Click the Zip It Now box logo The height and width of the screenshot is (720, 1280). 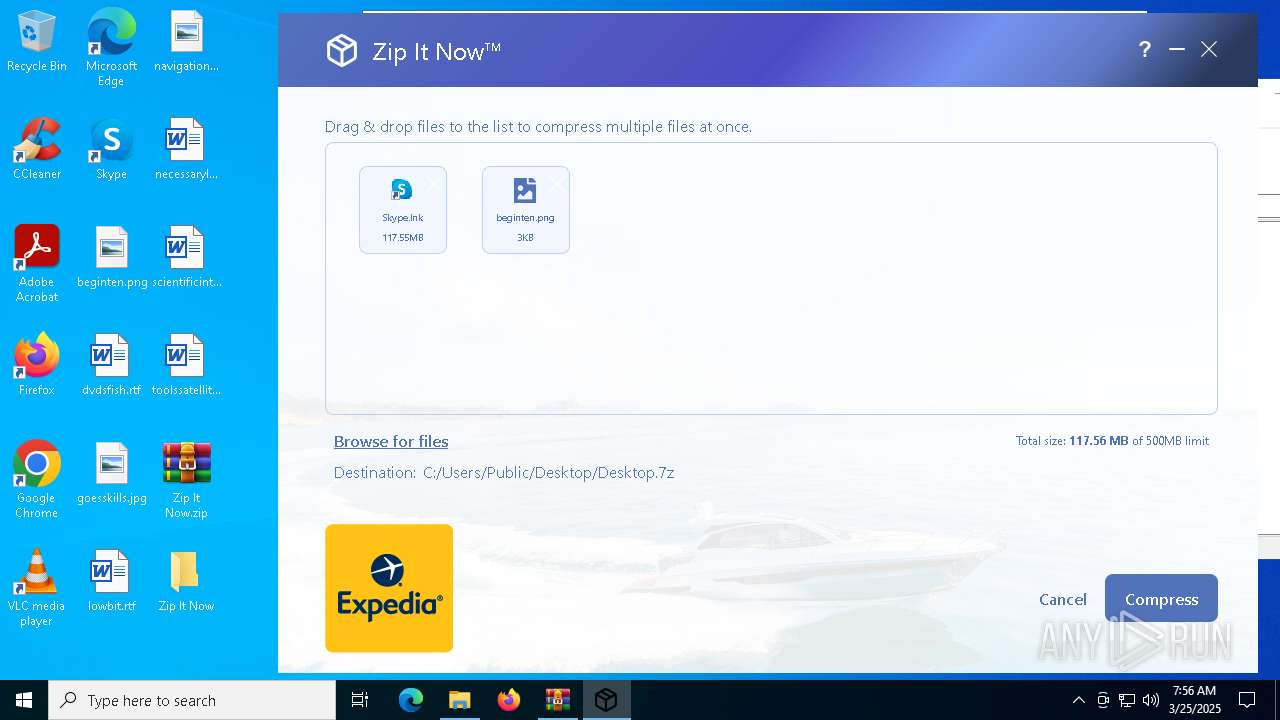pyautogui.click(x=342, y=50)
